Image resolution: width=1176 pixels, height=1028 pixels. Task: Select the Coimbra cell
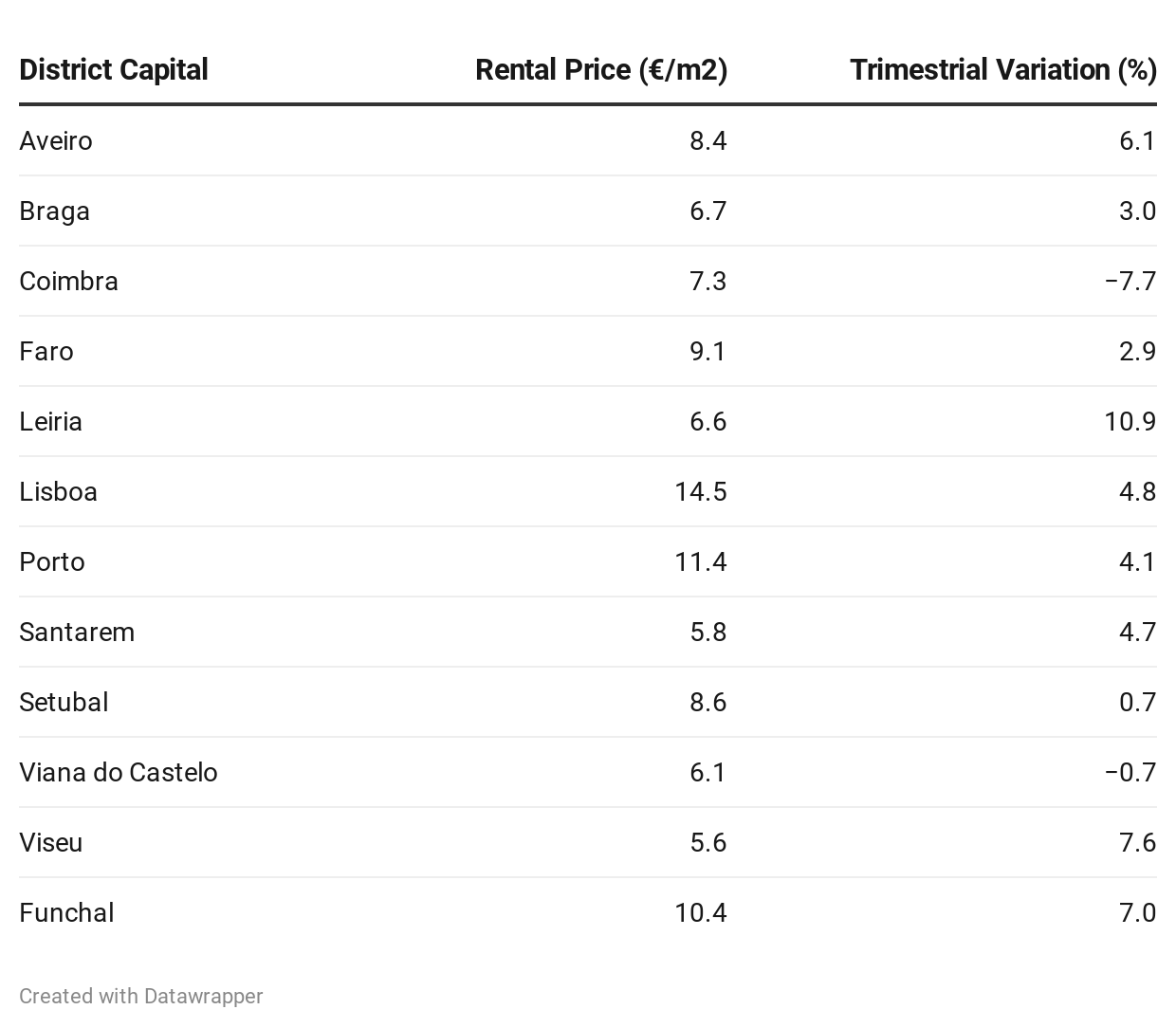pos(68,282)
